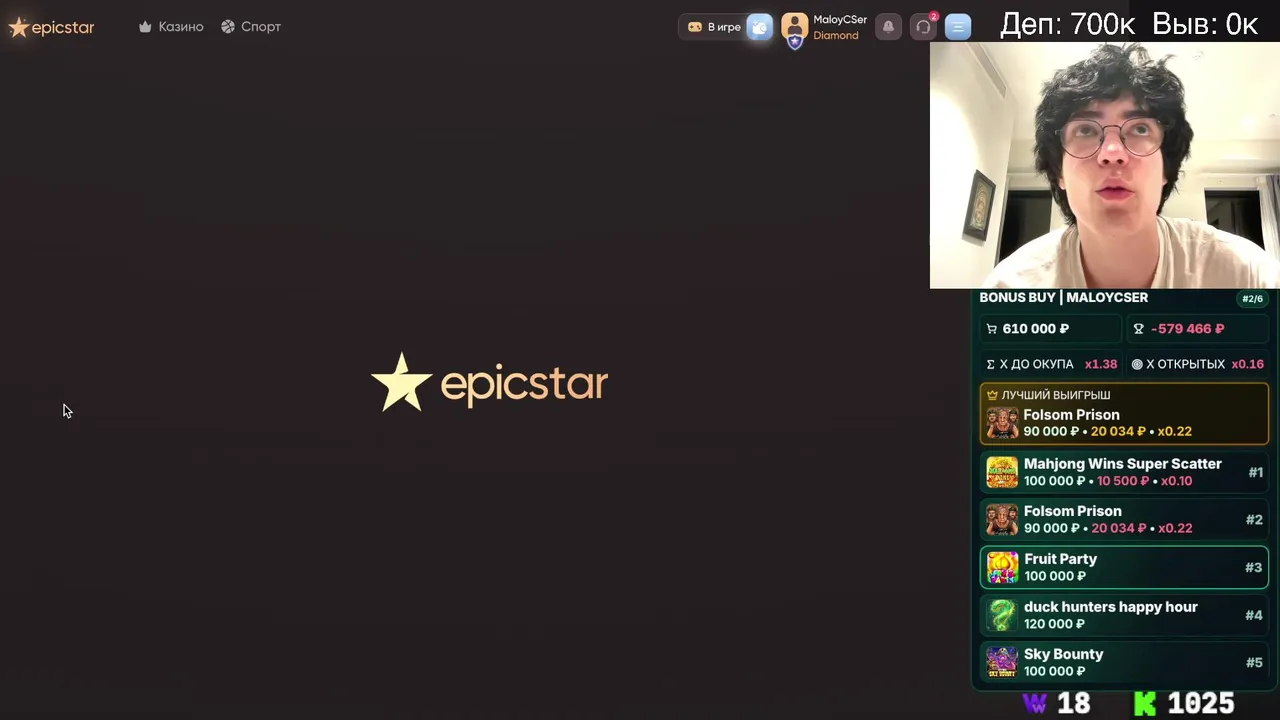Click the BONUS BUY | MALOYCSER title

click(x=1063, y=298)
